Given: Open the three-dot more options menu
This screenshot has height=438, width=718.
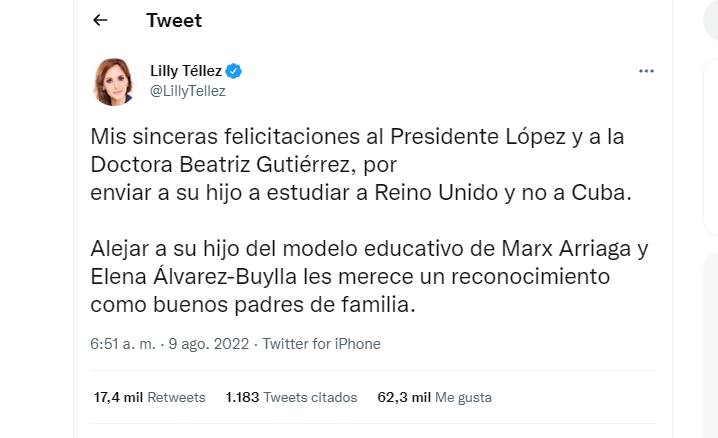Looking at the screenshot, I should click(646, 71).
